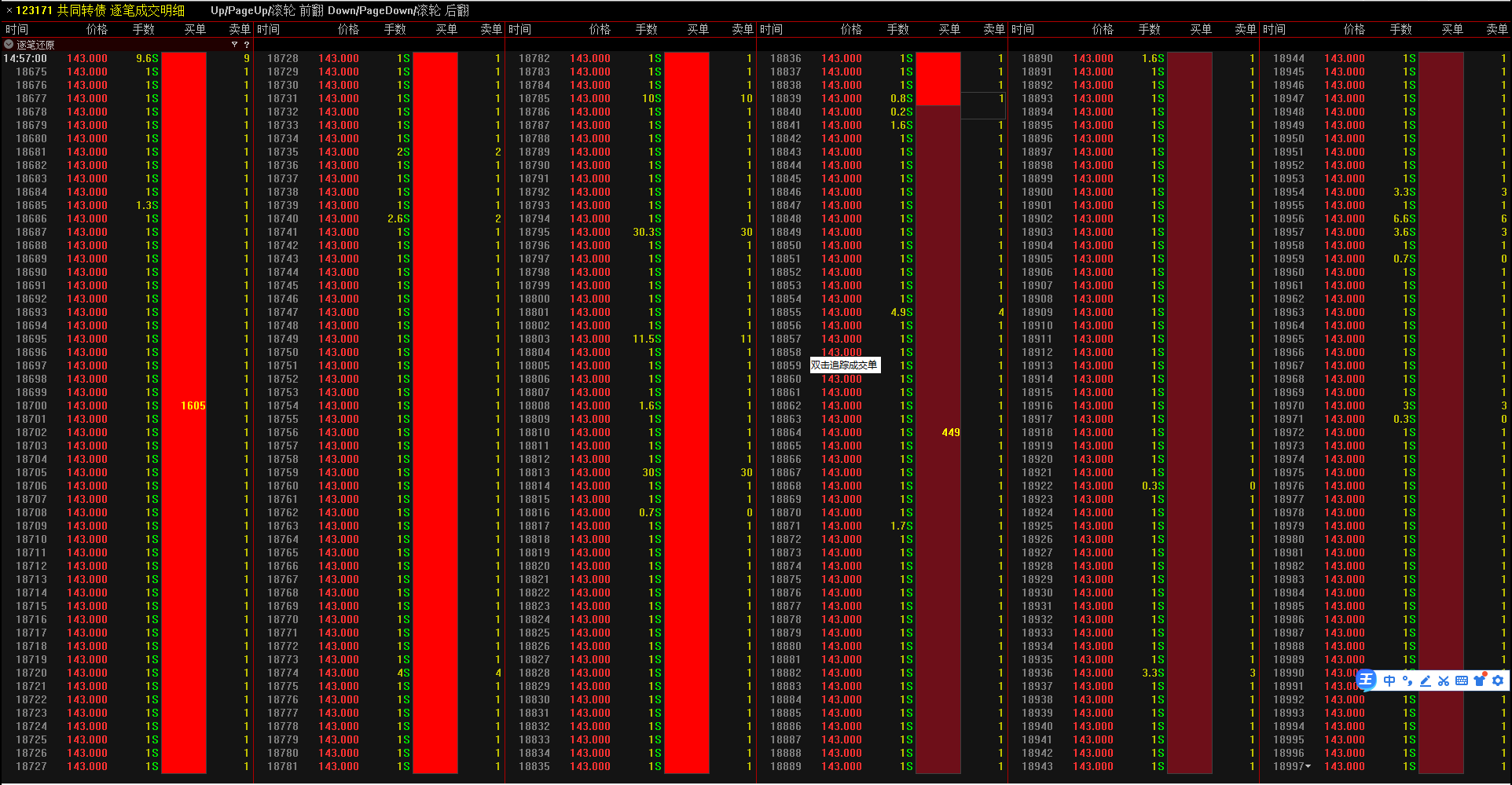The width and height of the screenshot is (1512, 785).
Task: Toggle the input method punctuation mode
Action: point(1407,680)
